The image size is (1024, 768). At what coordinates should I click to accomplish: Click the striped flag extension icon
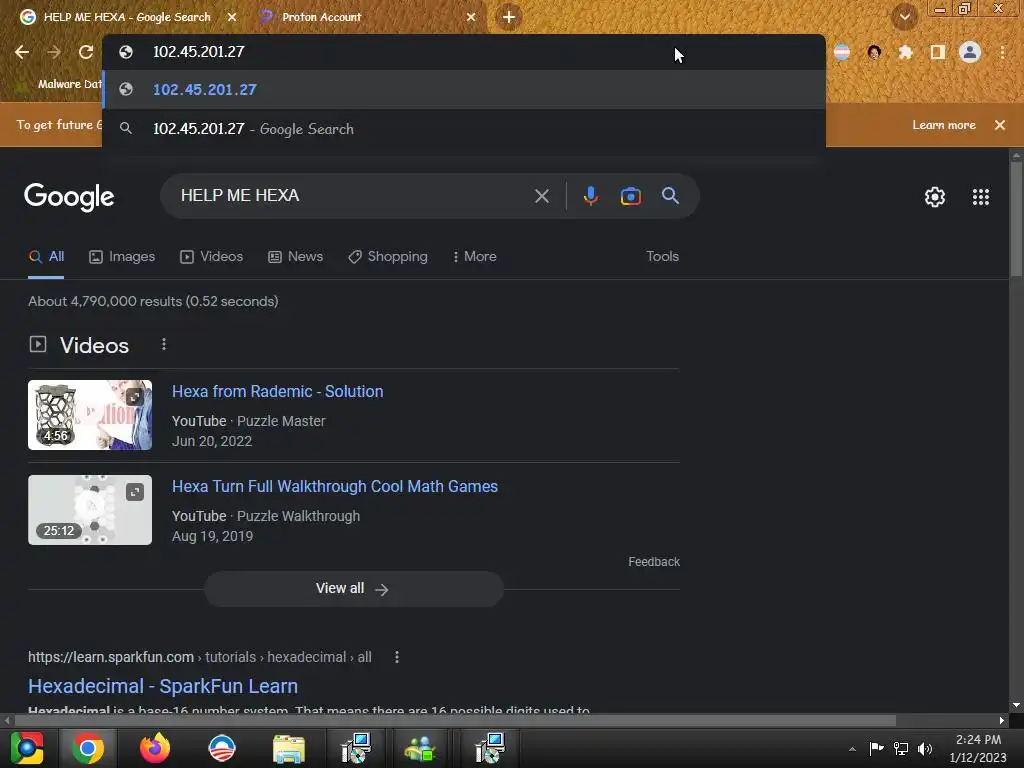(842, 52)
